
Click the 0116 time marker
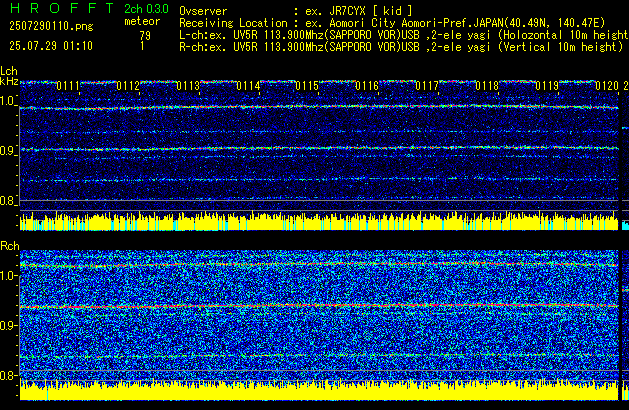coord(367,86)
